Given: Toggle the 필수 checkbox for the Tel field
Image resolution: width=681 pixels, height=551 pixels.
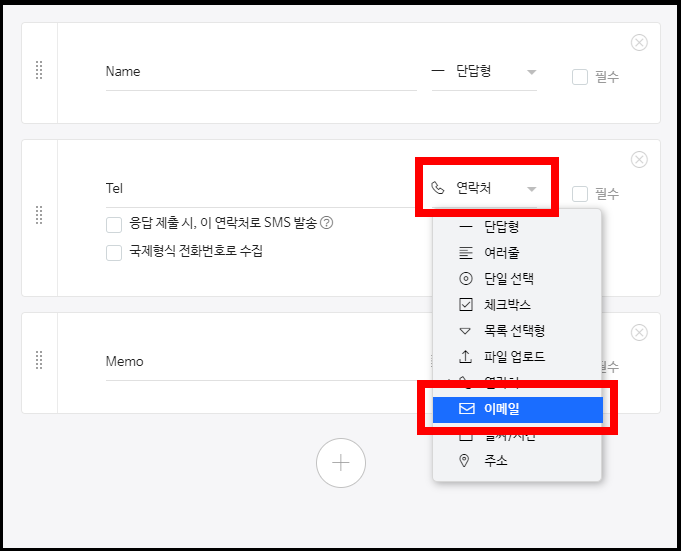Looking at the screenshot, I should pyautogui.click(x=580, y=194).
